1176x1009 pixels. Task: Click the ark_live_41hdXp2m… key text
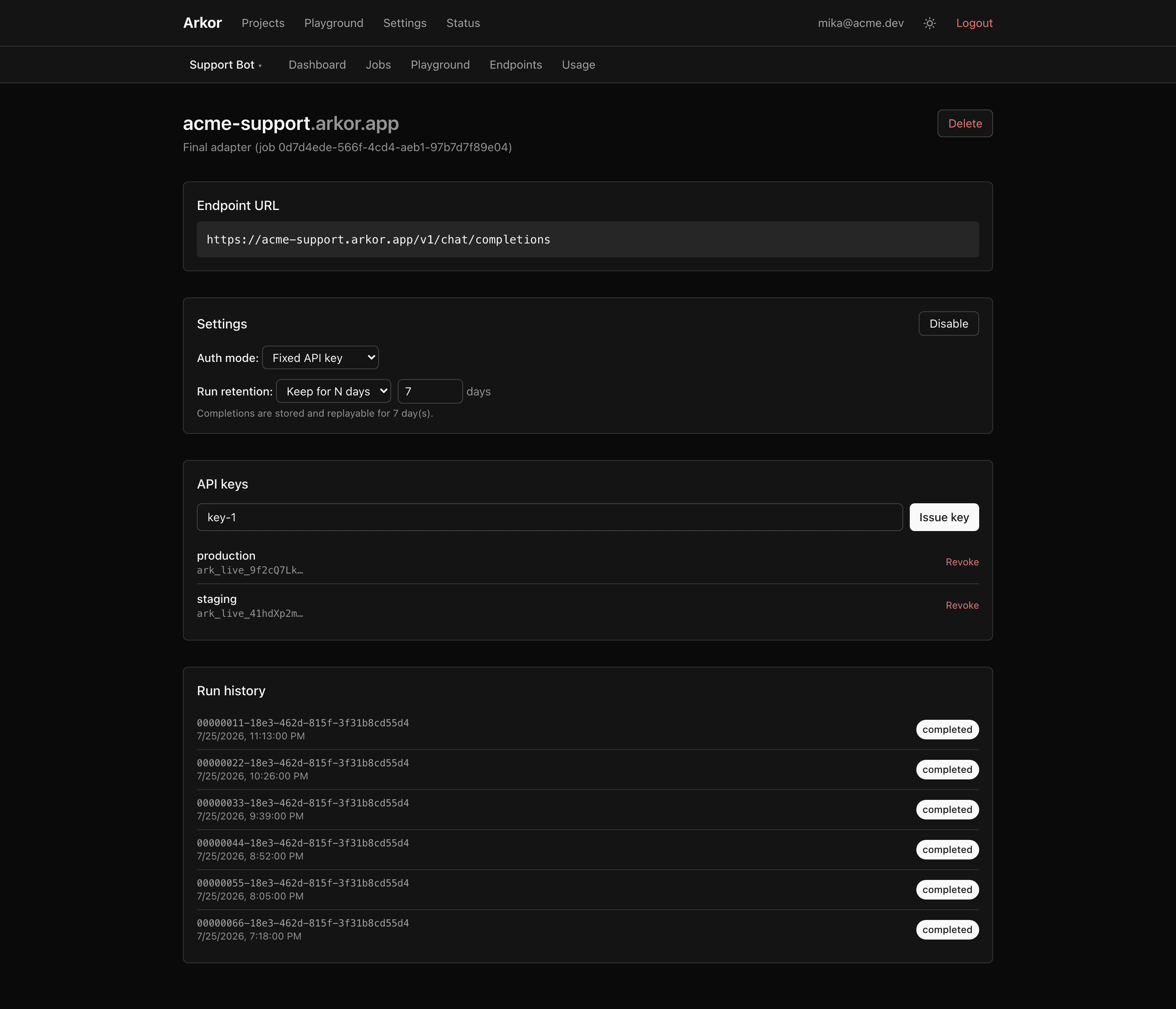click(x=250, y=613)
